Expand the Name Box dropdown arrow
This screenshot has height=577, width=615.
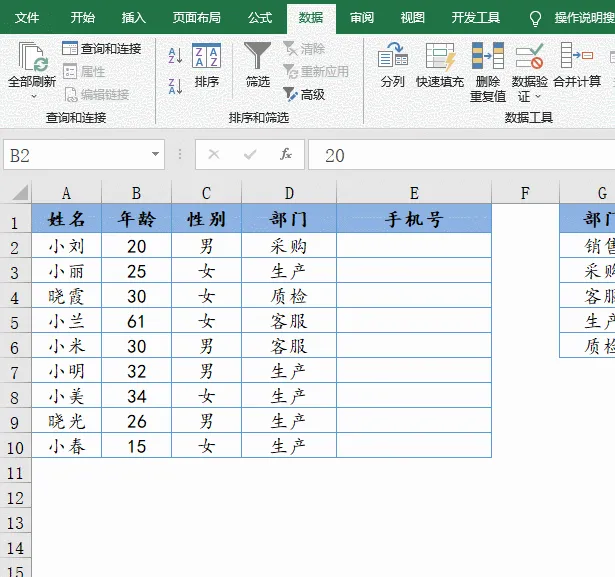155,154
